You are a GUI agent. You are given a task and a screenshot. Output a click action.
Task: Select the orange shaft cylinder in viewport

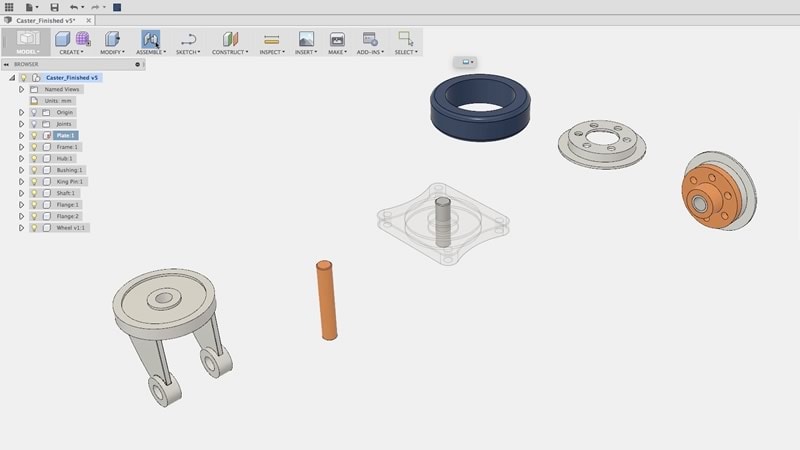(327, 301)
